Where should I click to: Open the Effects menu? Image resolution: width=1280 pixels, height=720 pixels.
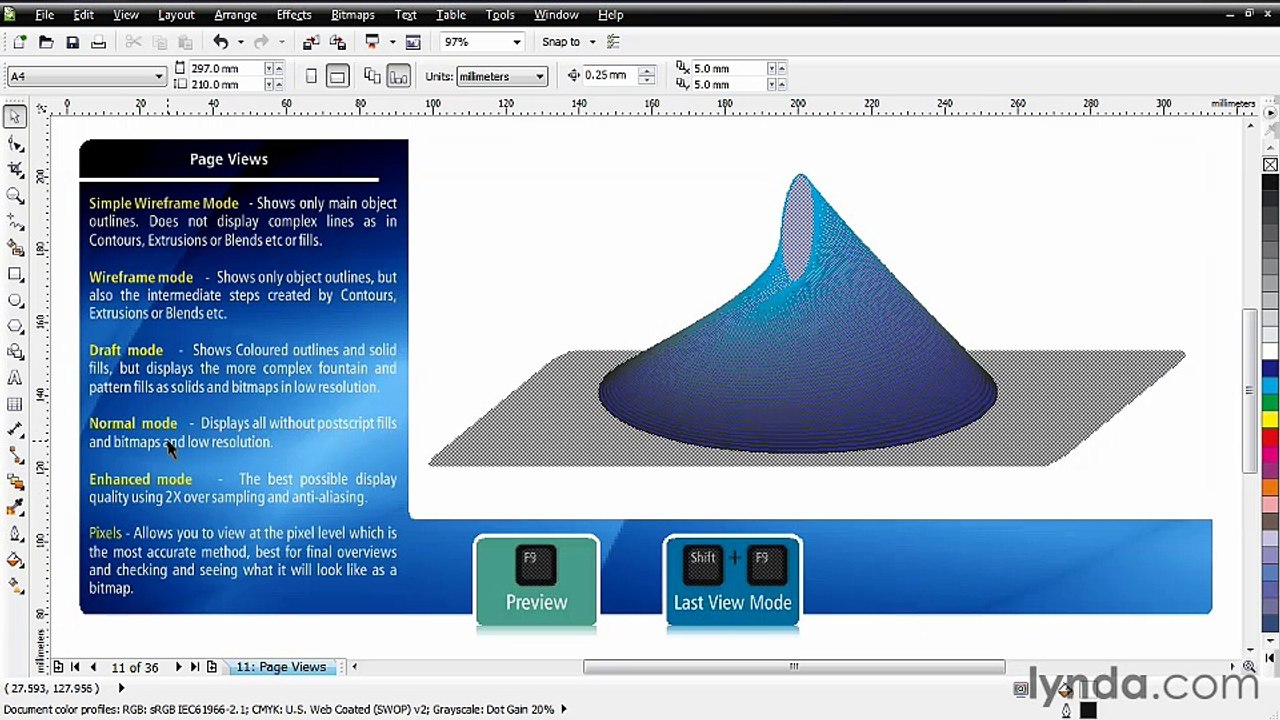click(x=294, y=15)
